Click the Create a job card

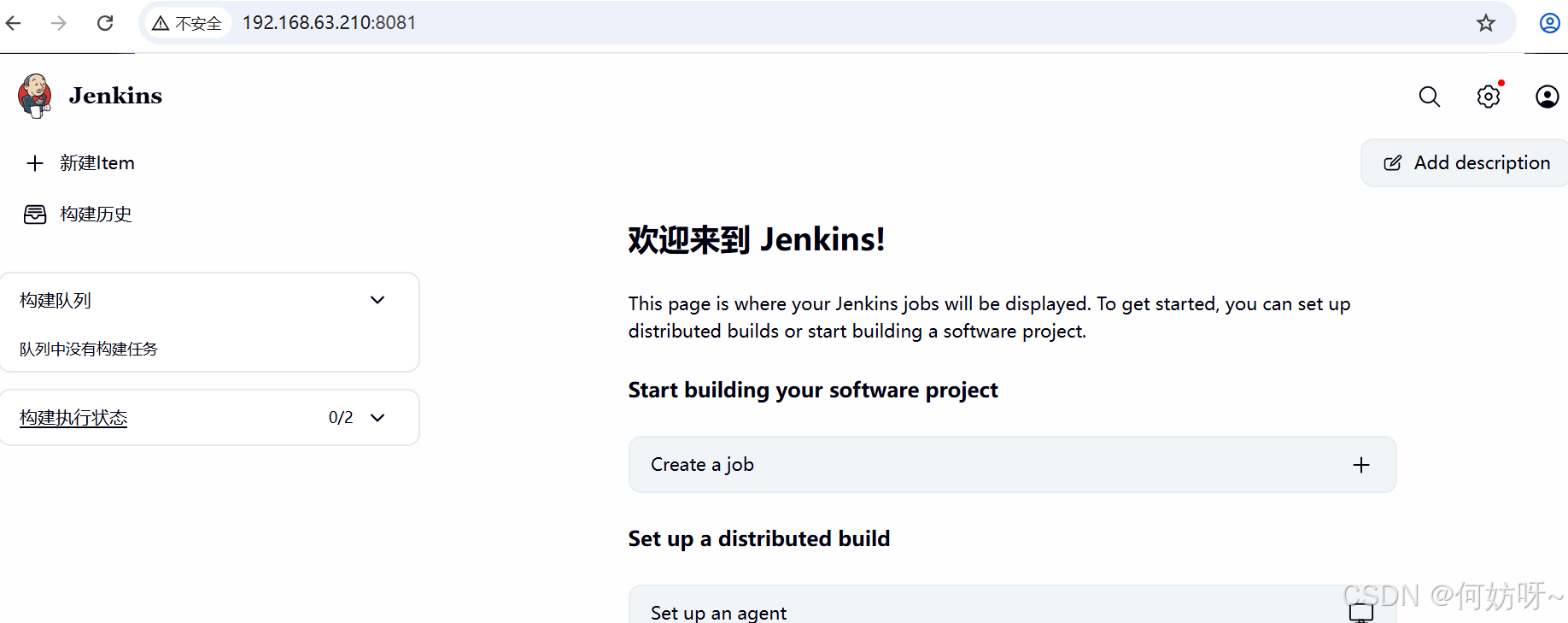pos(1012,465)
